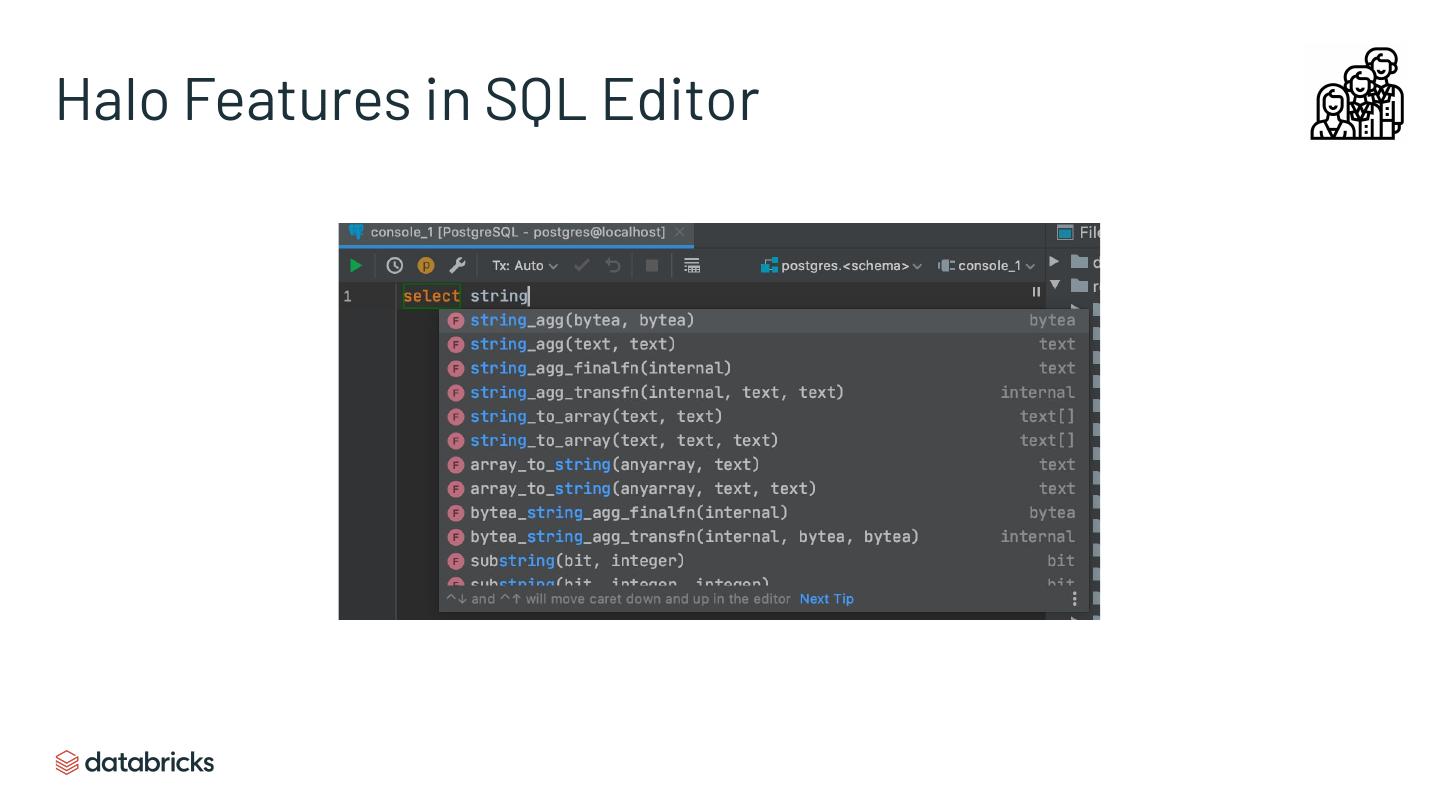Open console settings wrench icon
1440x810 pixels.
coord(457,265)
